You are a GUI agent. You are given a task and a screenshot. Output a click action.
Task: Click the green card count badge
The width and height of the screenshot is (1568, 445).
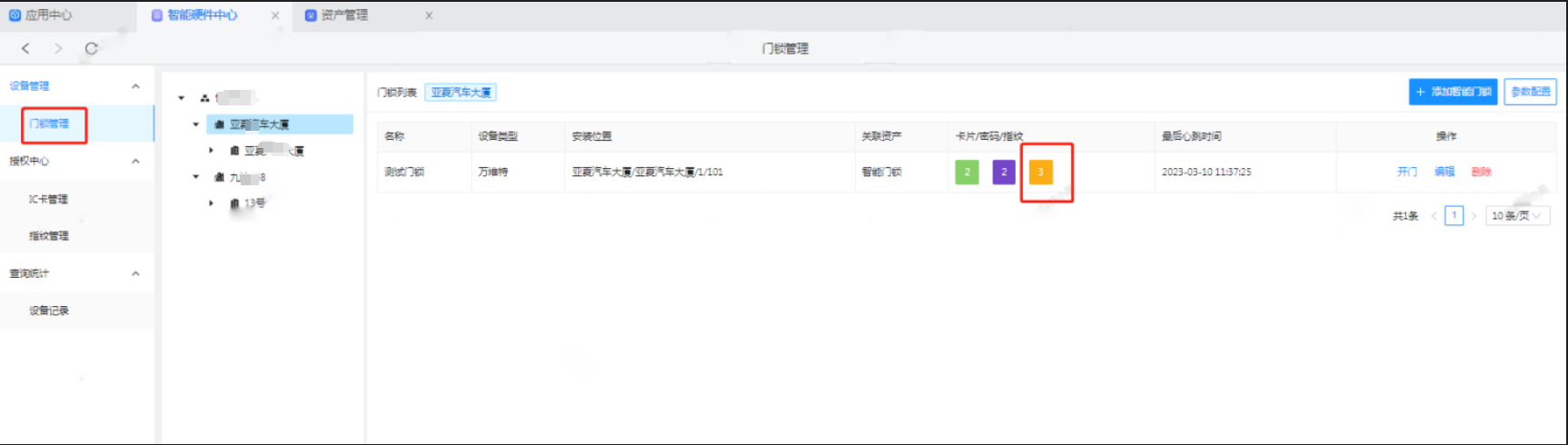[967, 172]
